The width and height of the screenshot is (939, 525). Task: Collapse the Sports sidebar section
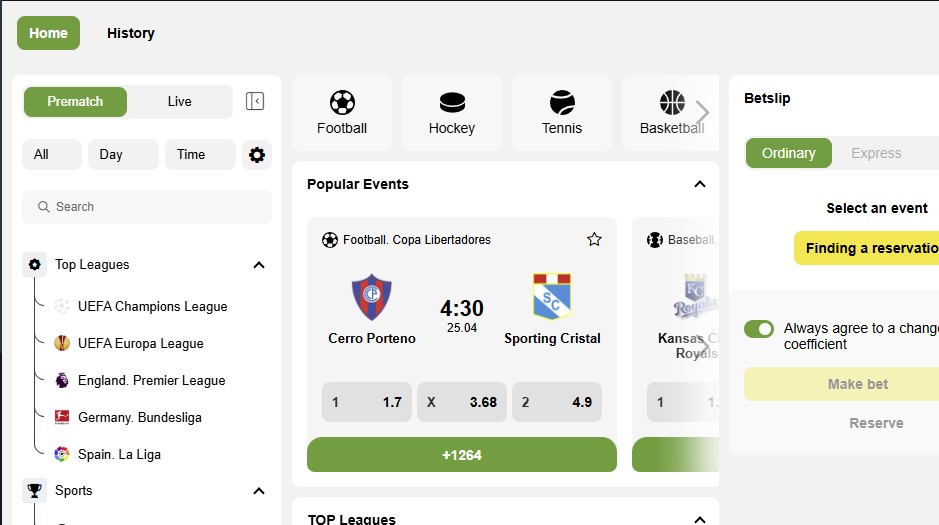[259, 491]
